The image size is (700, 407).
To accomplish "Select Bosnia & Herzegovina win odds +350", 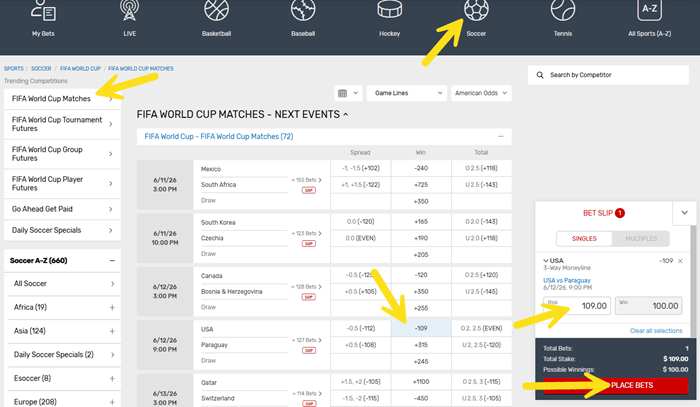I will point(421,291).
